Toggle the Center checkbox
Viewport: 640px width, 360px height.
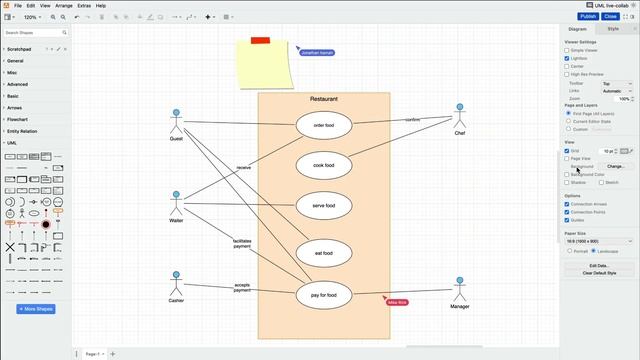point(567,66)
